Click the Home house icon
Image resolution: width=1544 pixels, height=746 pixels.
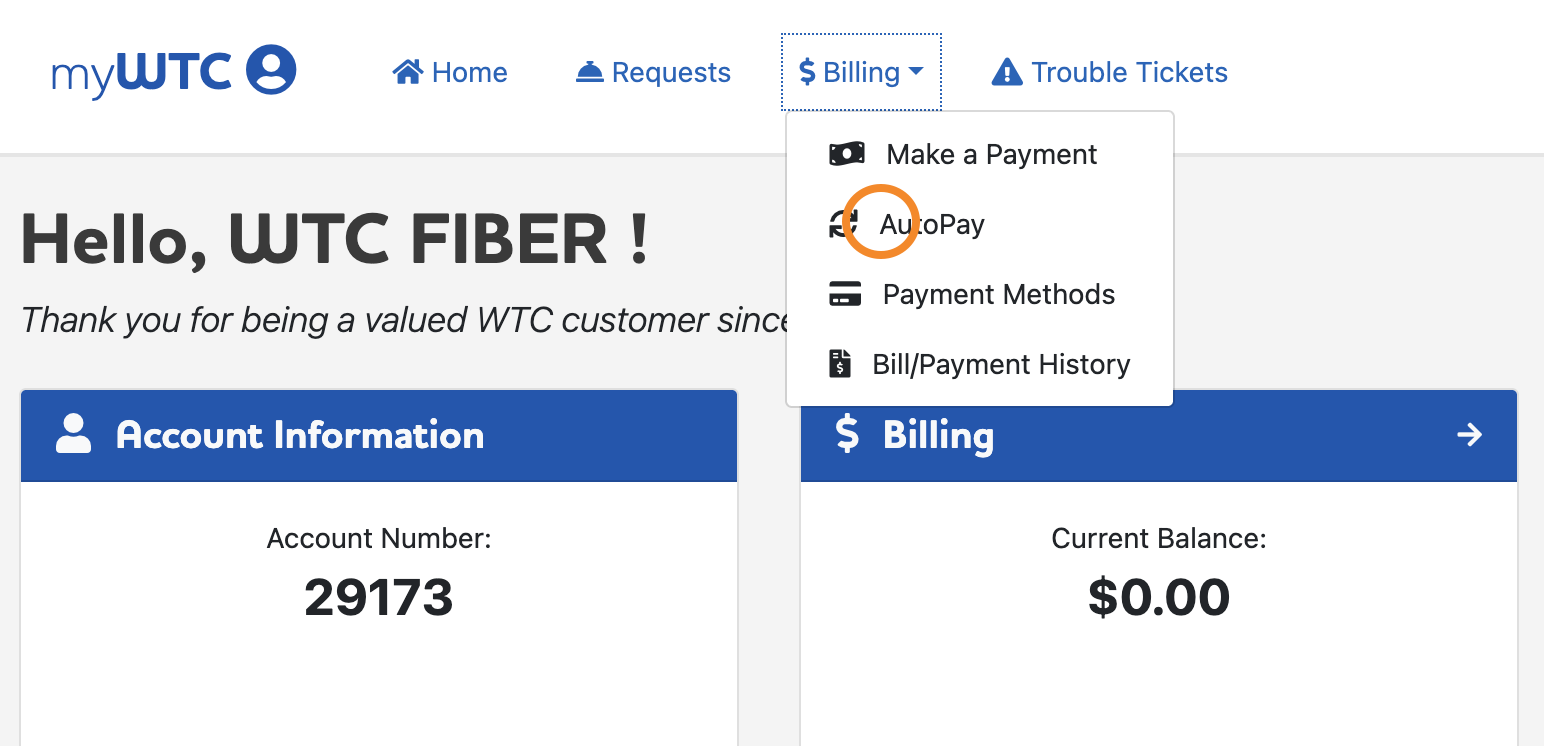[408, 72]
